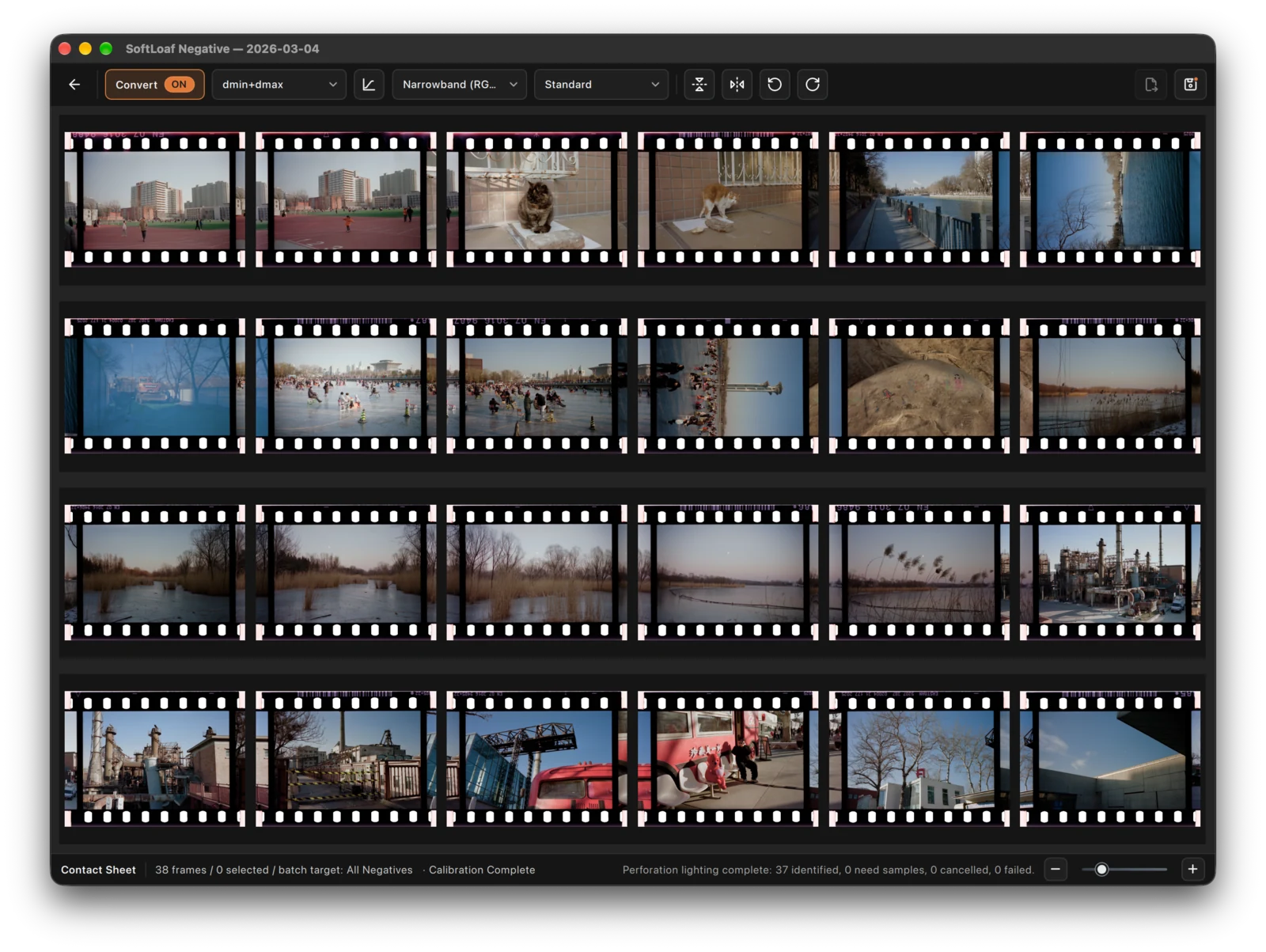Click the Contact Sheet label
Image resolution: width=1266 pixels, height=952 pixels.
click(98, 870)
